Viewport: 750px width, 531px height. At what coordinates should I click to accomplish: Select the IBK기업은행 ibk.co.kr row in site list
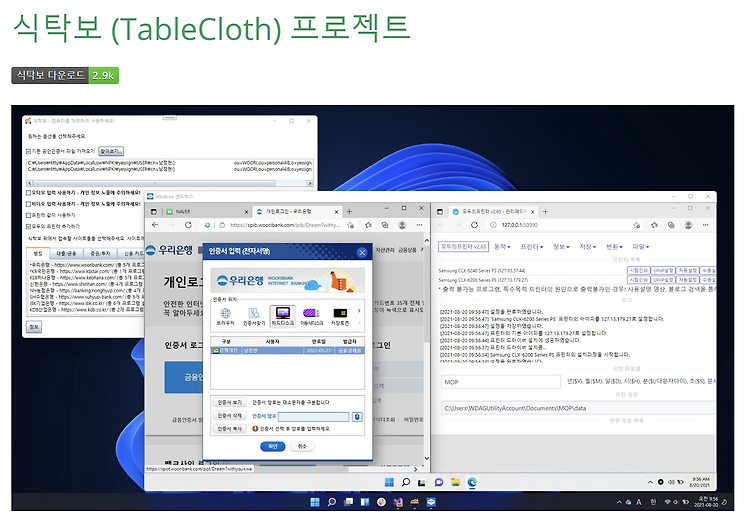(86, 303)
